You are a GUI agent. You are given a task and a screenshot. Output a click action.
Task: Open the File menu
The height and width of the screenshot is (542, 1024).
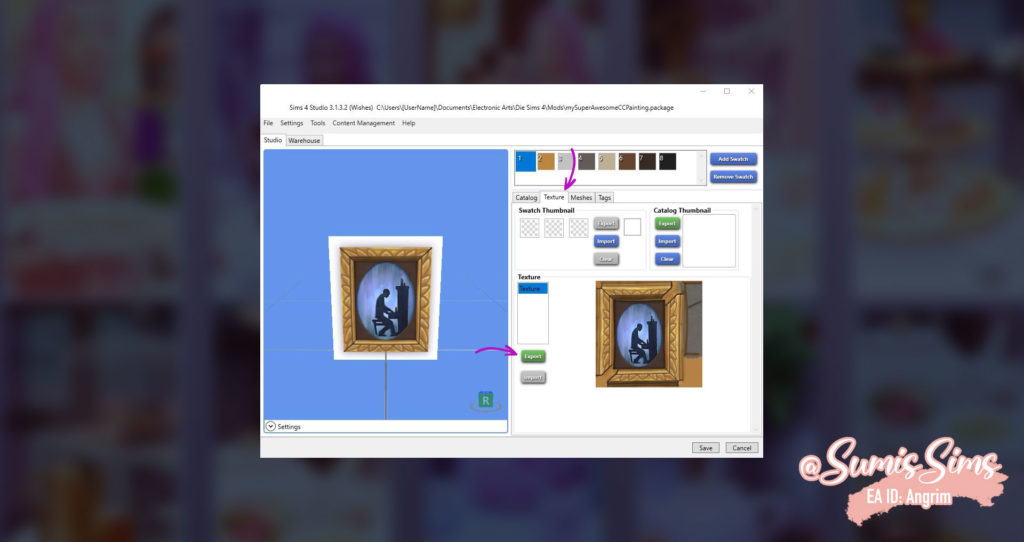tap(268, 123)
